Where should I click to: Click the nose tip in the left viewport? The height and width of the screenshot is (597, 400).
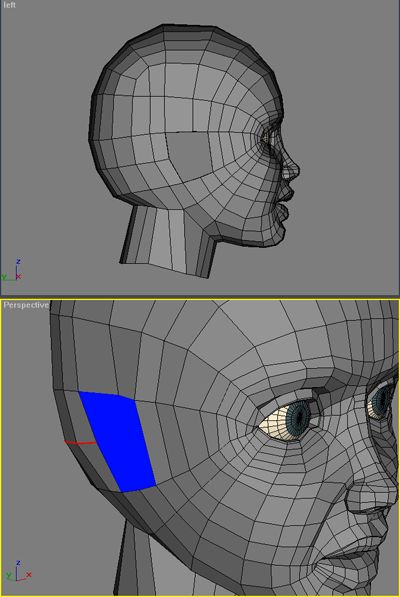point(296,168)
